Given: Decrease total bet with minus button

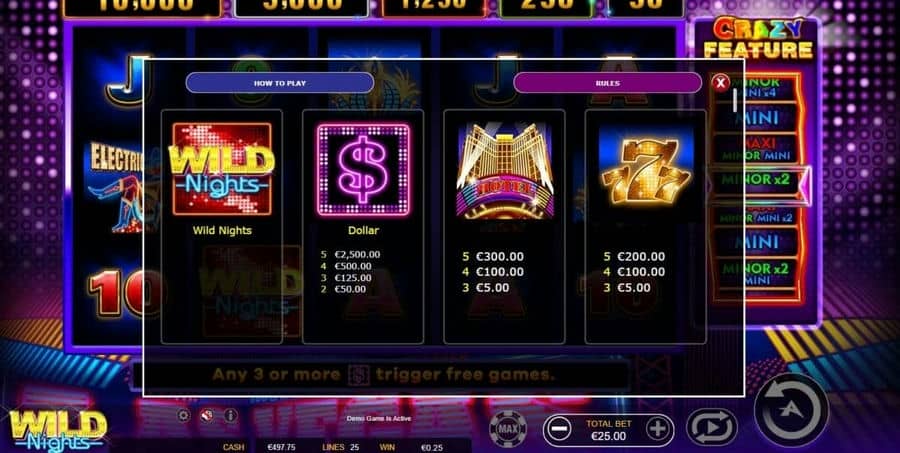Looking at the screenshot, I should (x=560, y=429).
